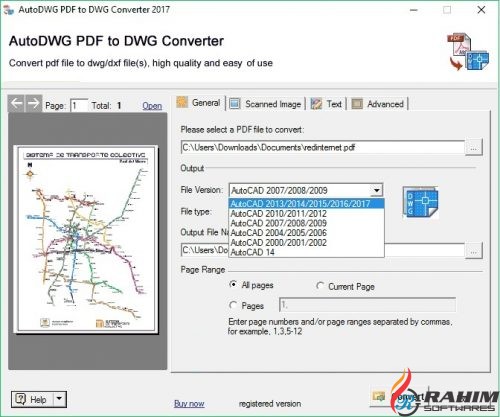Image resolution: width=500 pixels, height=417 pixels.
Task: Click the Help question mark icon
Action: [x=21, y=399]
